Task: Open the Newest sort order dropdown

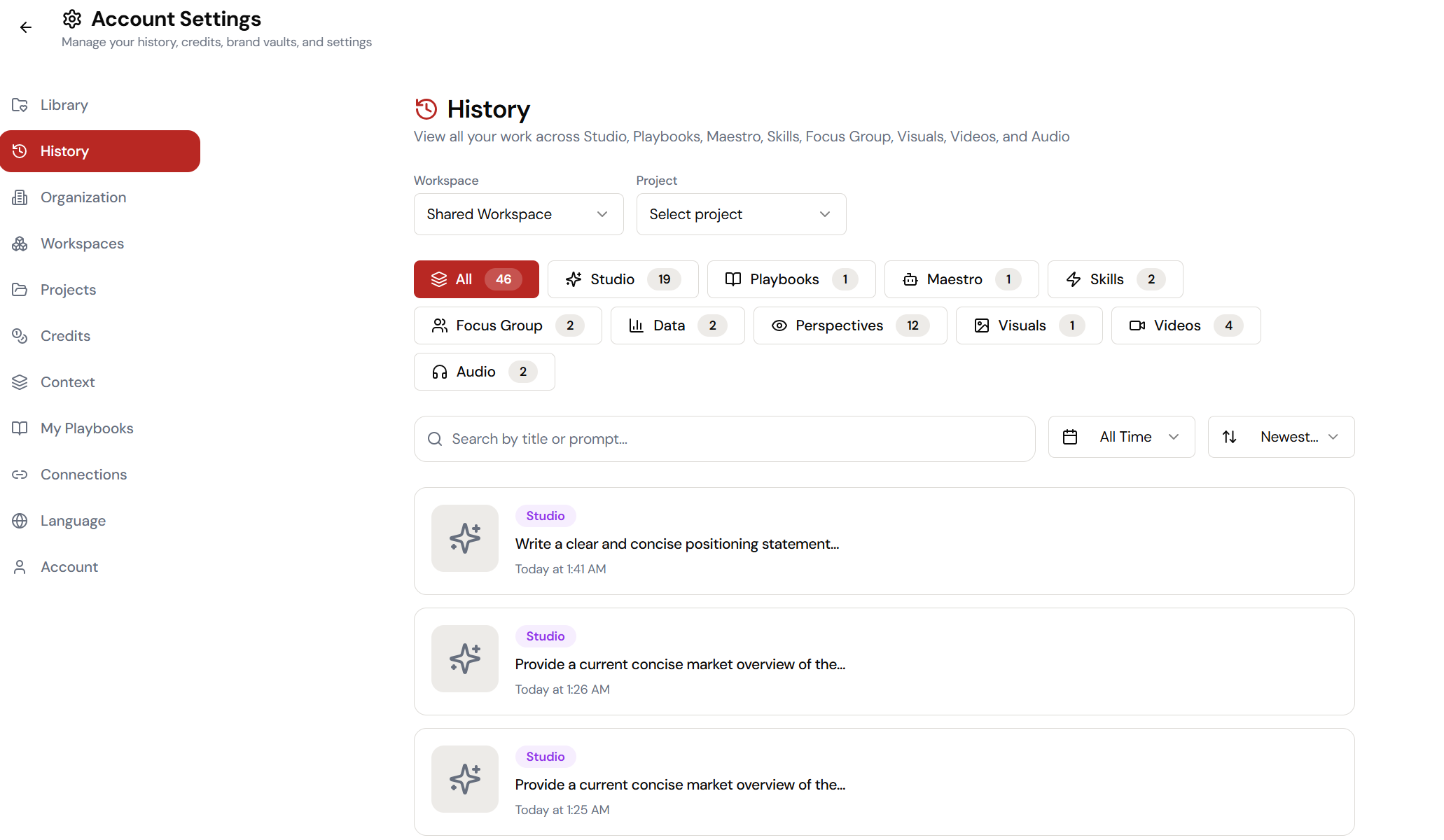Action: (x=1280, y=436)
